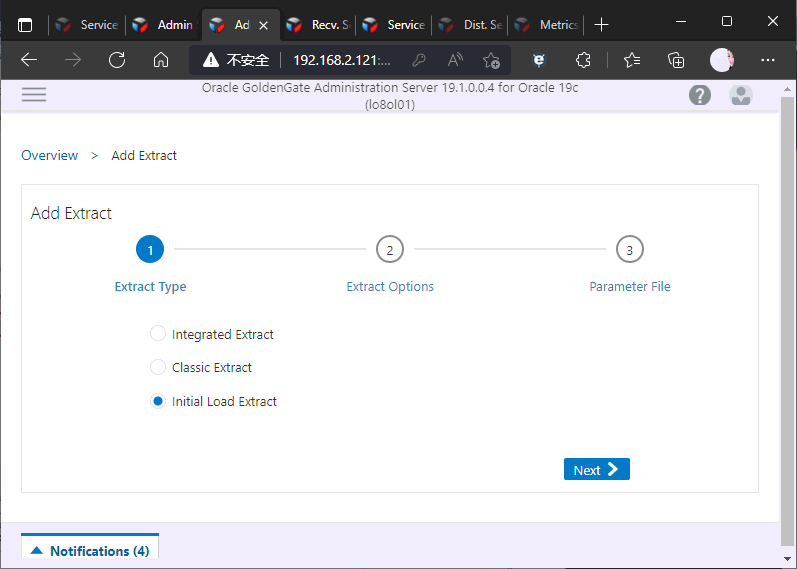Follow the Overview breadcrumb link
The image size is (797, 569).
tap(49, 155)
